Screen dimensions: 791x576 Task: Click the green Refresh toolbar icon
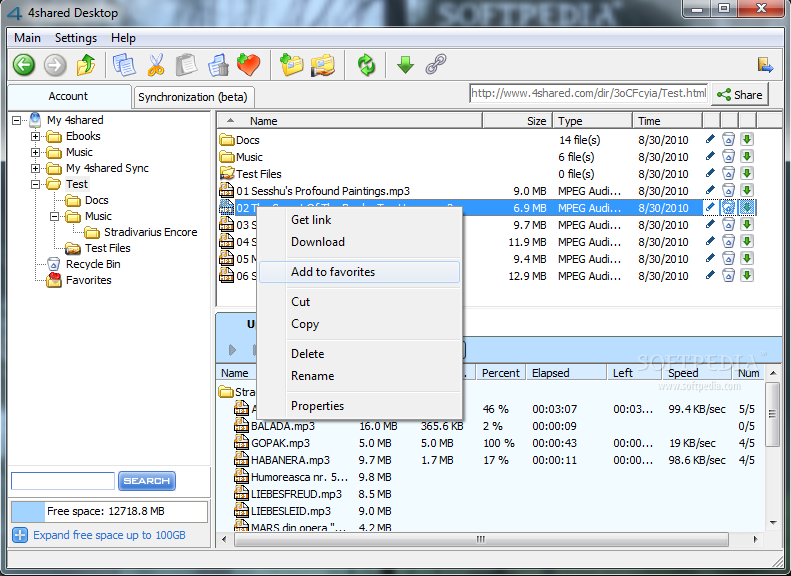pos(367,66)
